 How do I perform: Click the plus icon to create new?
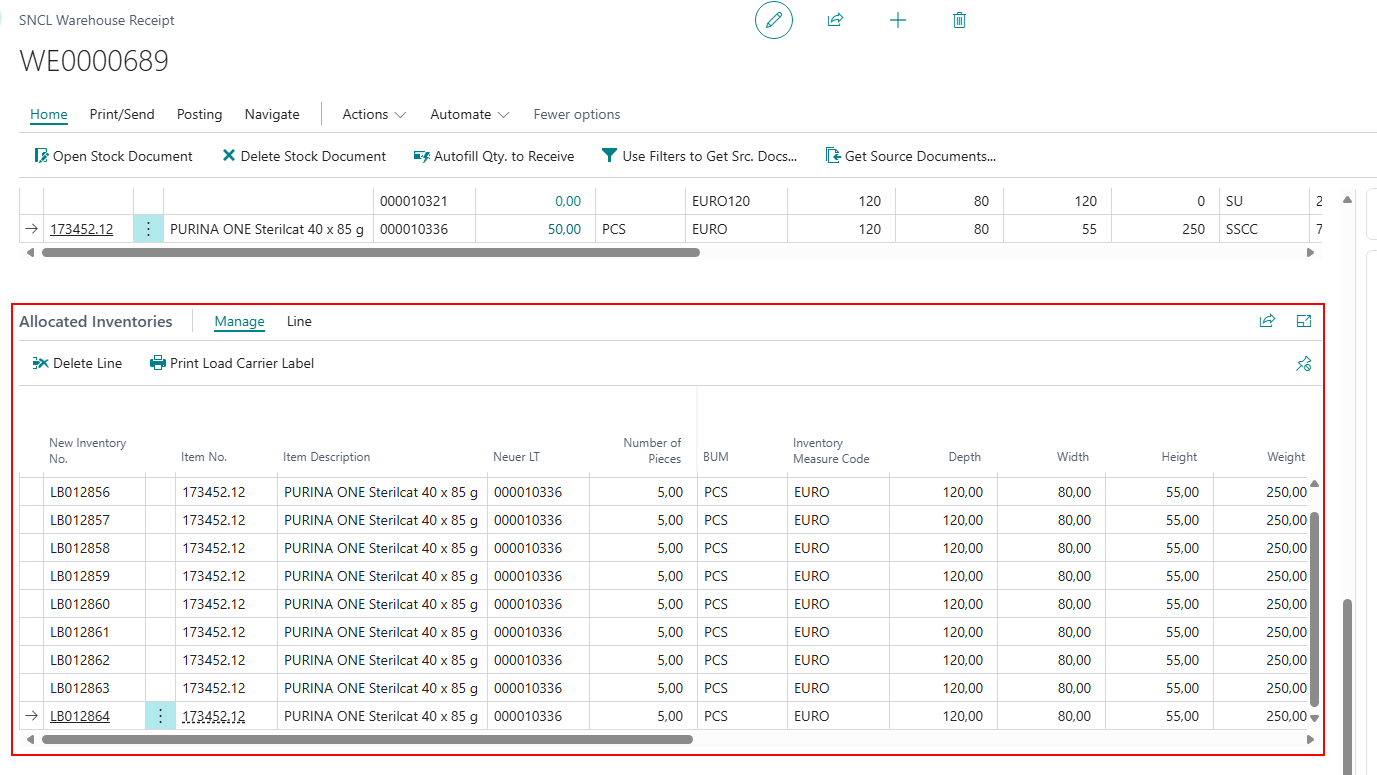click(x=898, y=20)
